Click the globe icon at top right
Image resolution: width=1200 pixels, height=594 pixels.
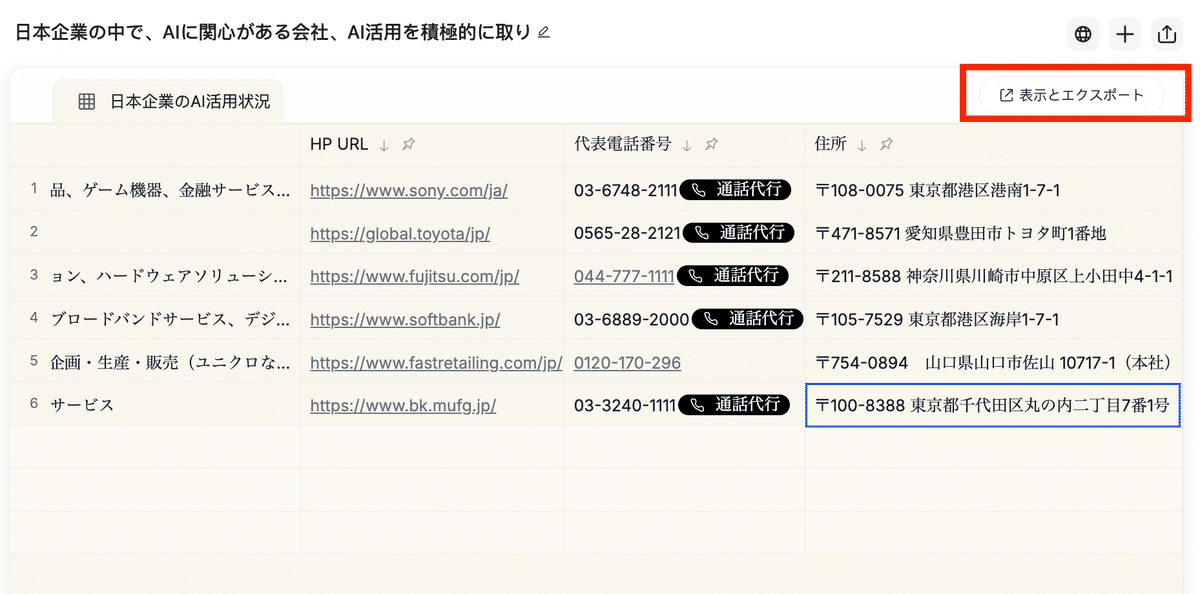click(x=1082, y=34)
